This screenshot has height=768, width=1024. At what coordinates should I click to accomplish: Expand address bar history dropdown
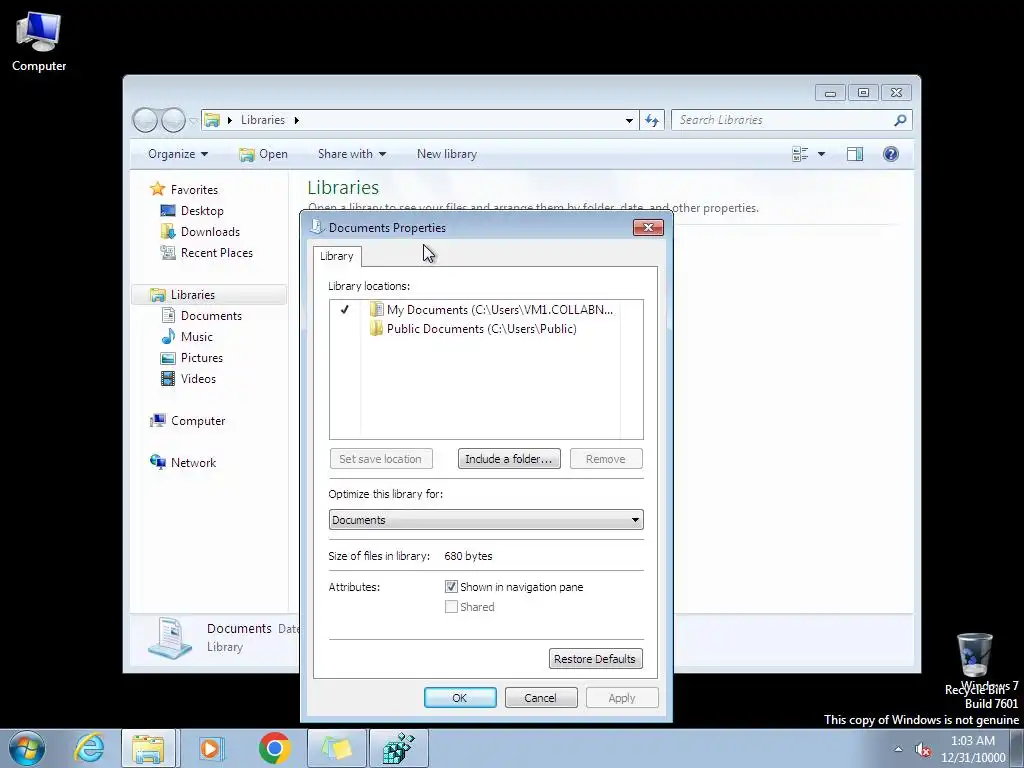[629, 120]
